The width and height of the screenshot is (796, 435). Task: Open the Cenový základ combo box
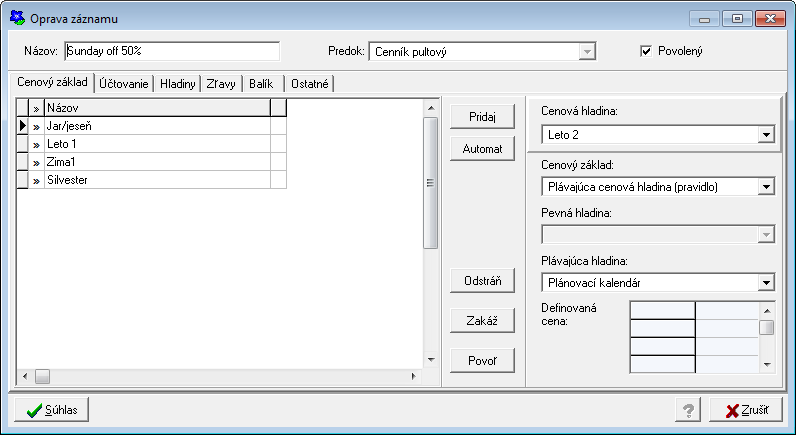[x=766, y=186]
